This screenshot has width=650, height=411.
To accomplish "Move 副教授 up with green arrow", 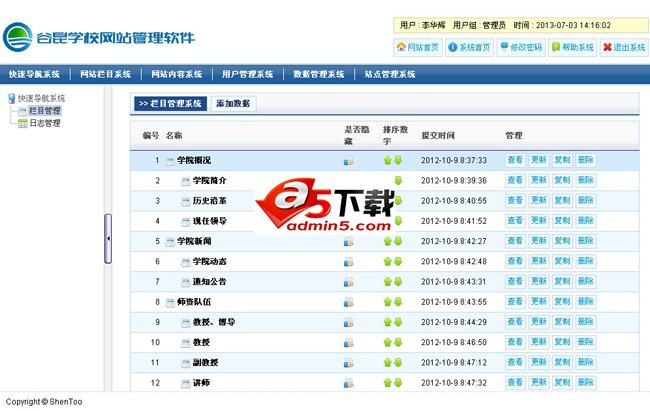I will coord(388,362).
